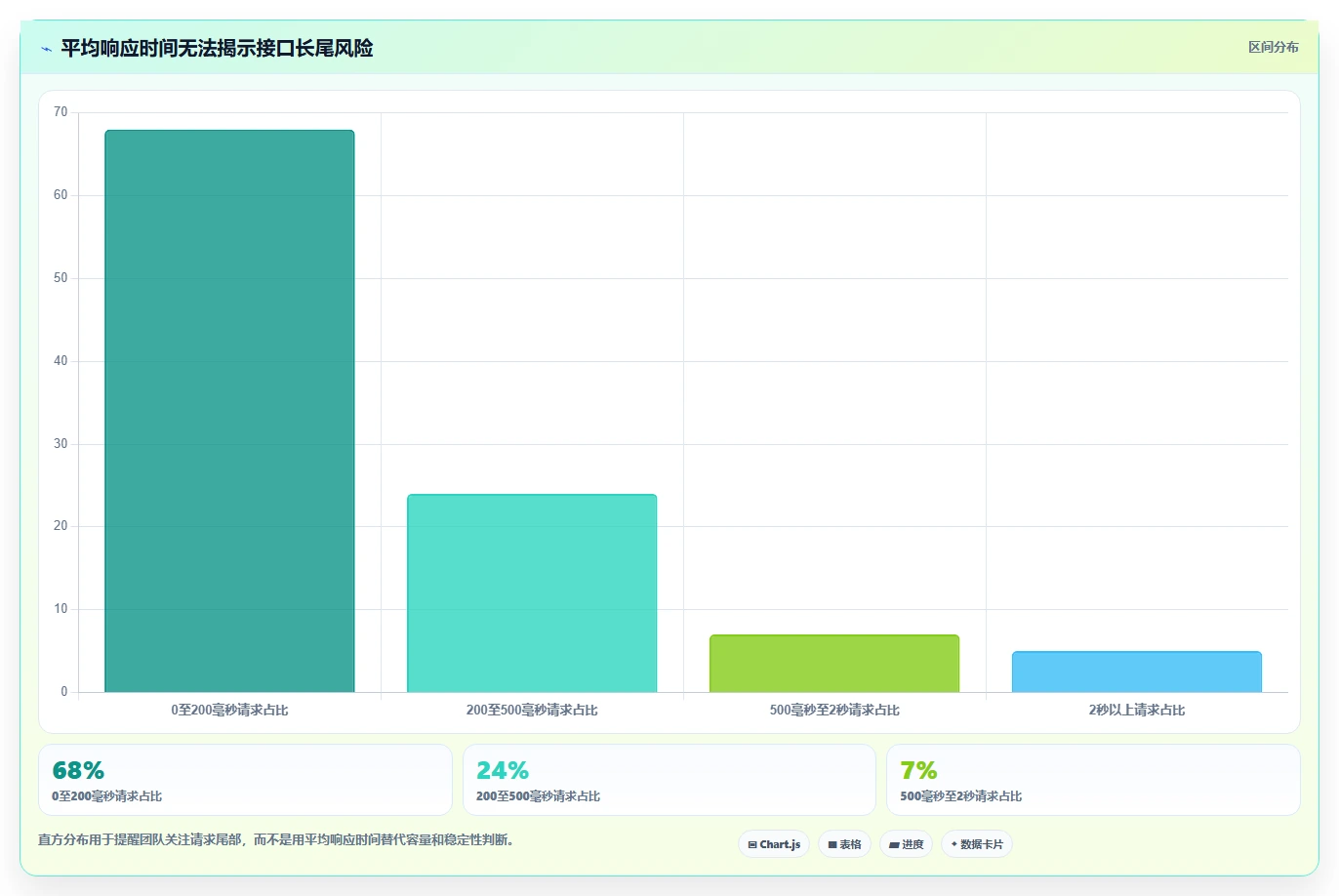Select the 0至200毫秒请求占比 dark teal bar

(229, 411)
